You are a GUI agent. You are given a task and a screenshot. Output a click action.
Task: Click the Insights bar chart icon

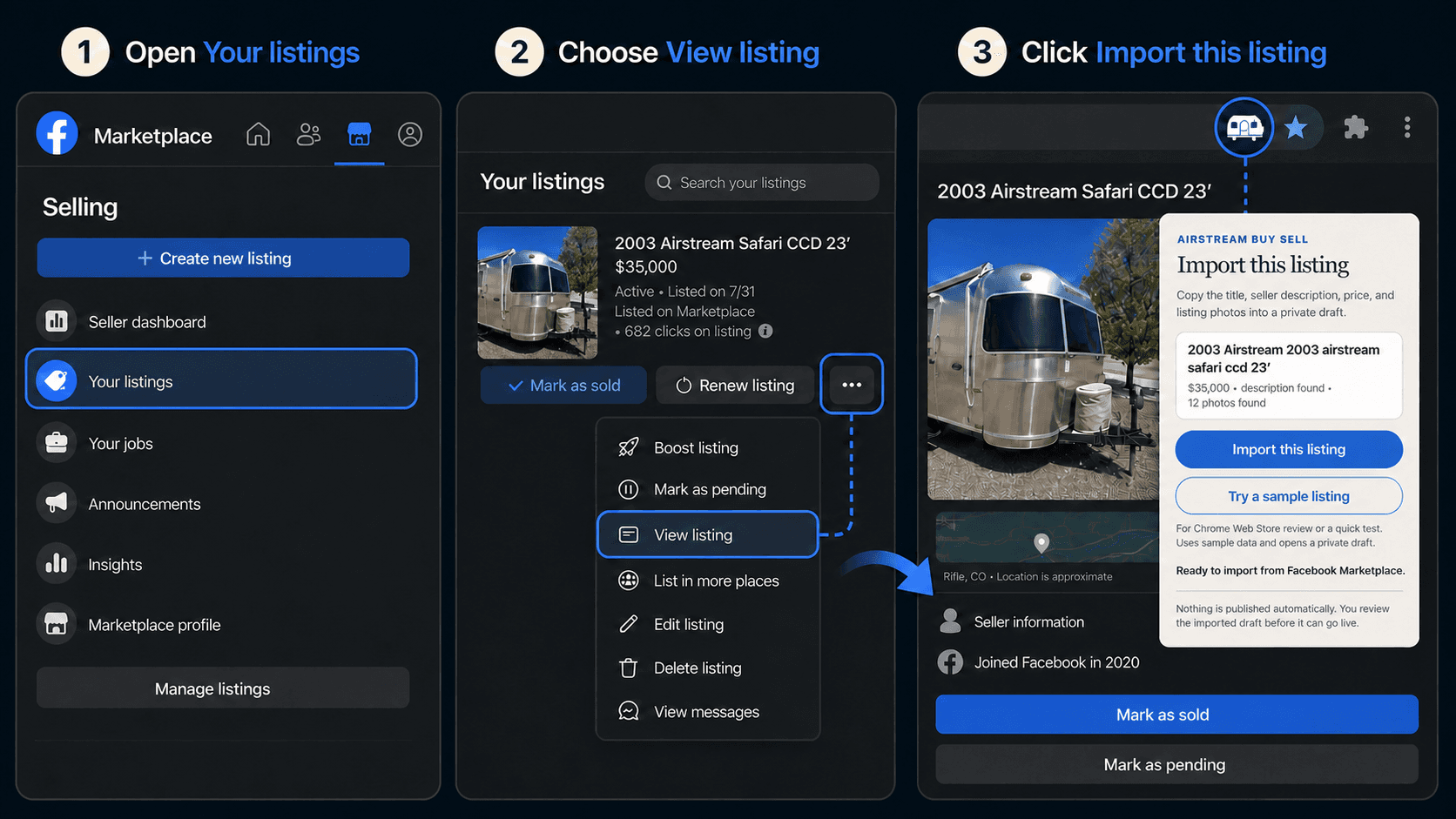[x=57, y=564]
